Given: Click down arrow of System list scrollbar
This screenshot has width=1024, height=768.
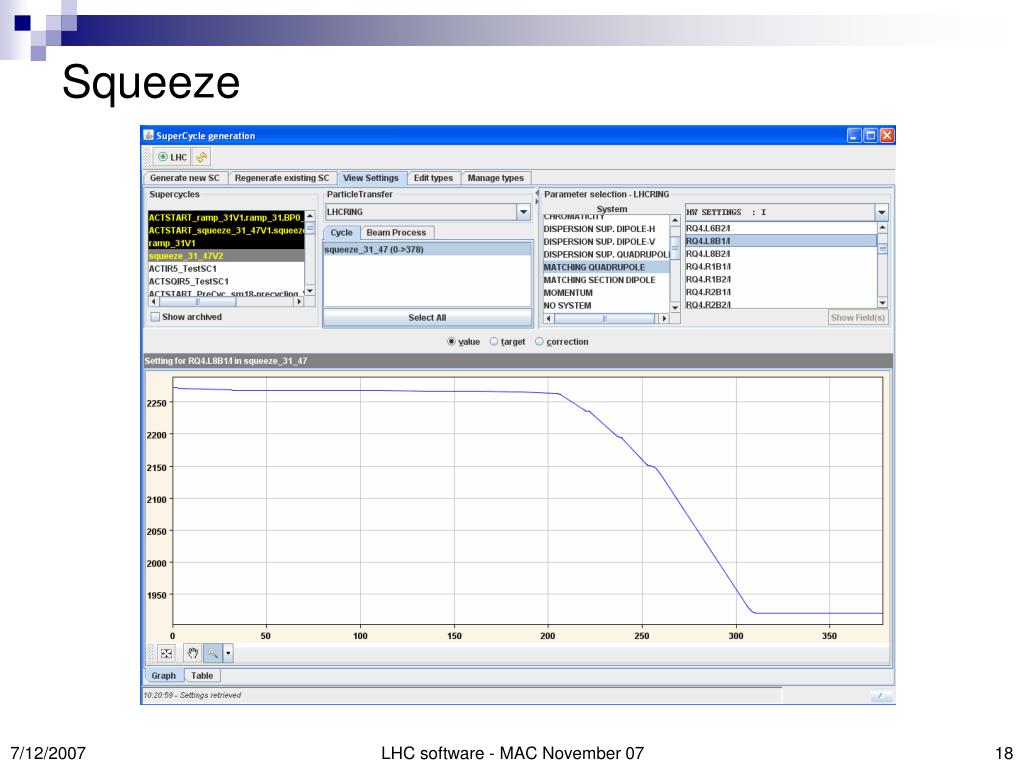Looking at the screenshot, I should [x=675, y=308].
